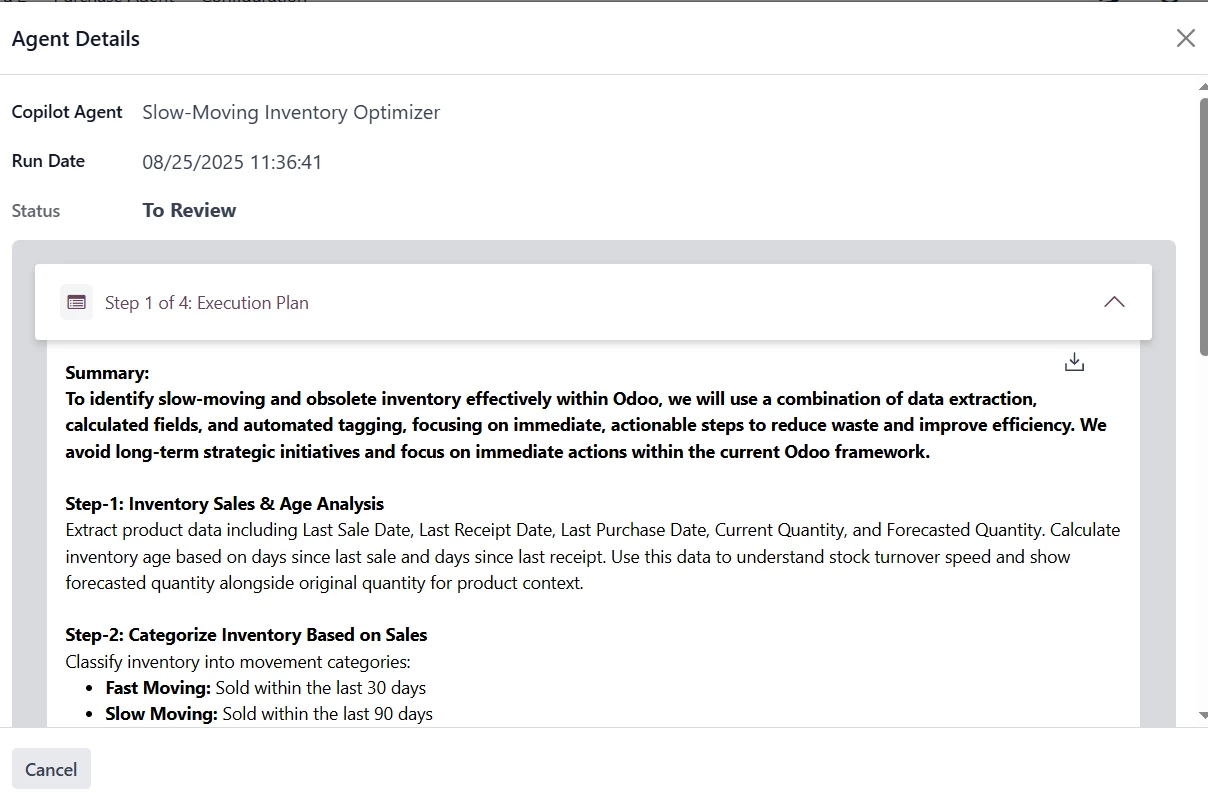Viewport: 1208px width, 802px height.
Task: Close the Agent Details dialog
Action: pos(1185,38)
